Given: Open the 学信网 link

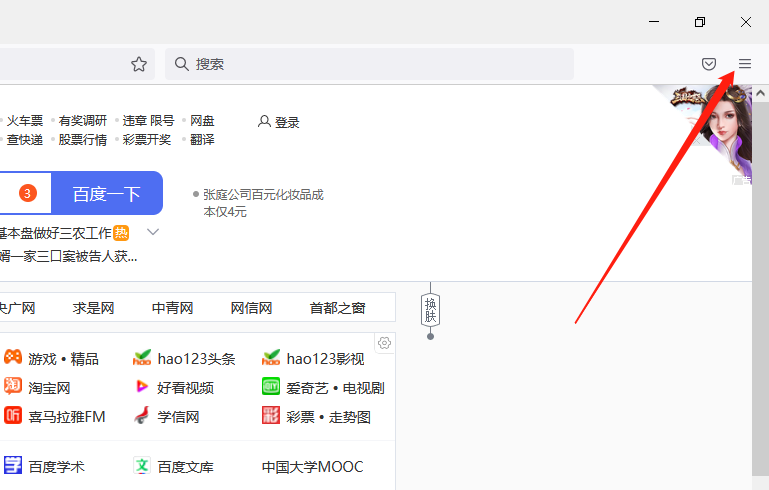Looking at the screenshot, I should 178,417.
